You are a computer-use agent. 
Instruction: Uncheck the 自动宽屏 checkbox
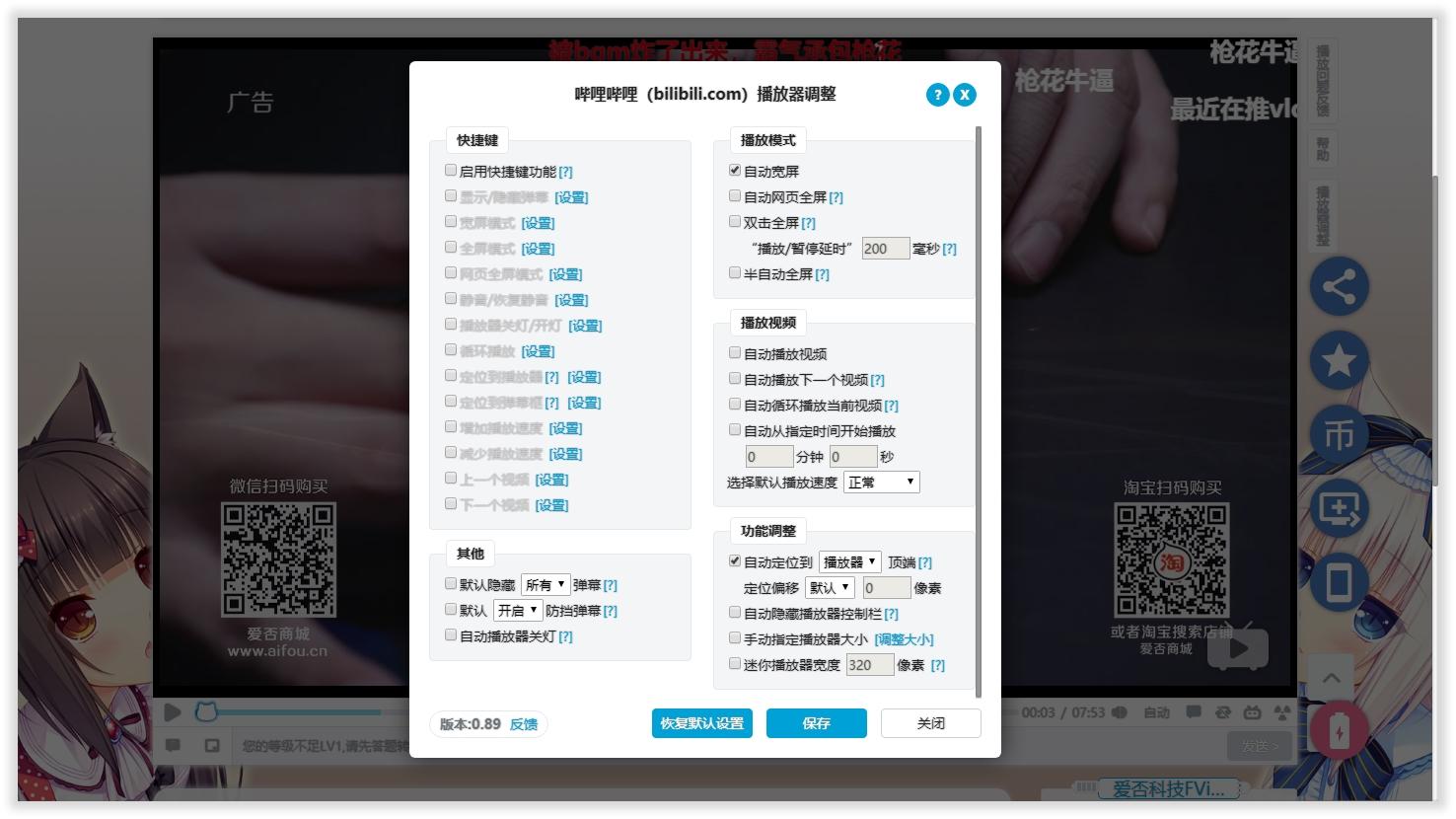pyautogui.click(x=735, y=171)
